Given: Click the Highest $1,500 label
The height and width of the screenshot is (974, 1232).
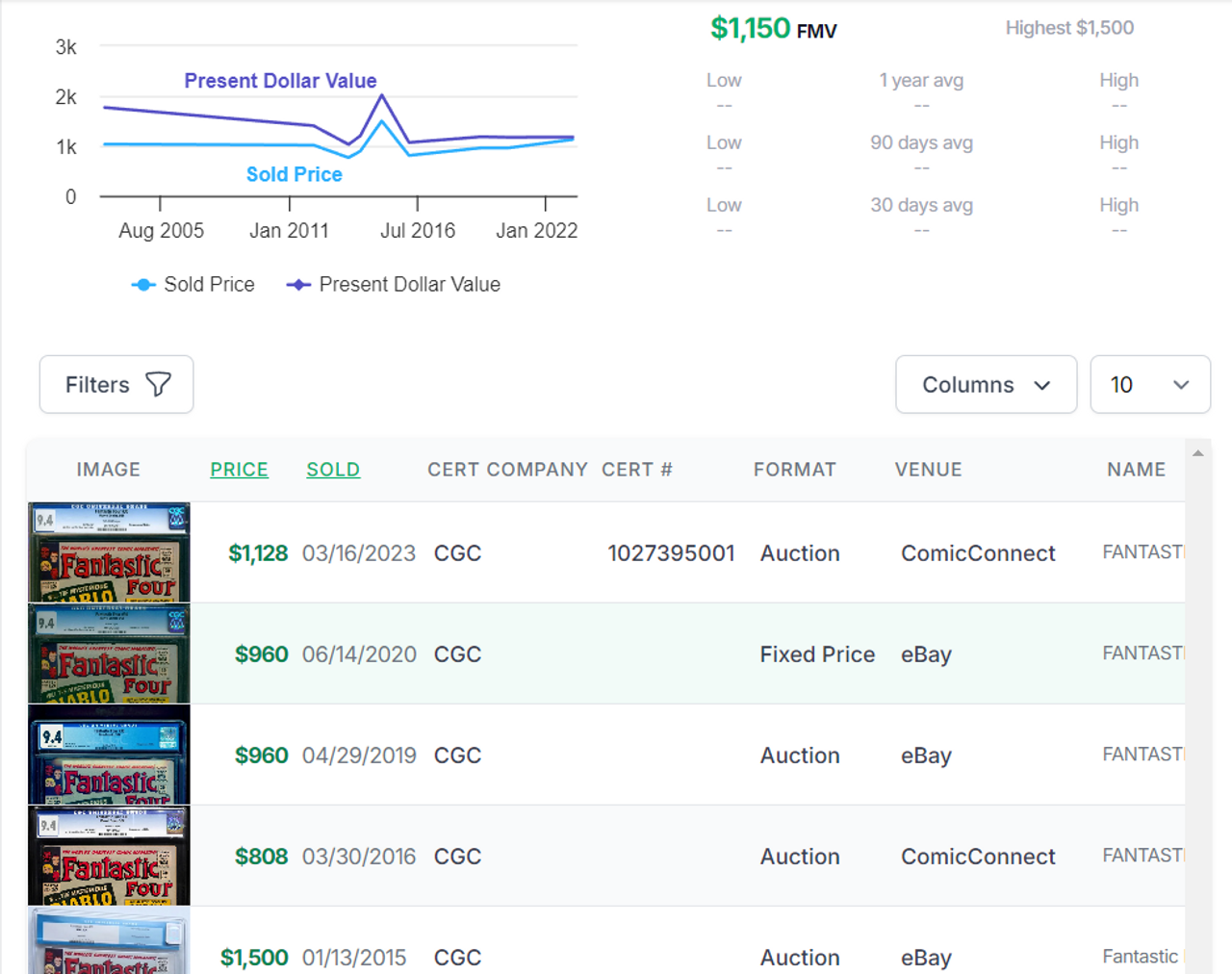Looking at the screenshot, I should [1069, 28].
